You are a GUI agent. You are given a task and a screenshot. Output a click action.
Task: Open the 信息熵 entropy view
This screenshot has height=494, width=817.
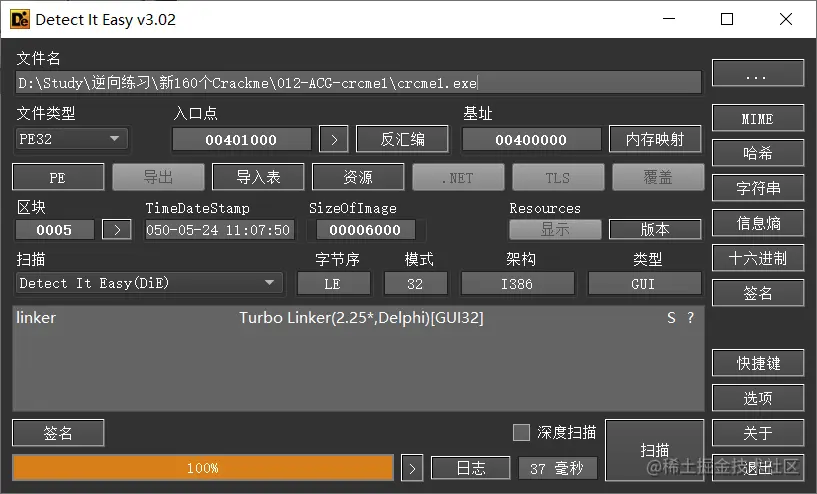pos(758,223)
